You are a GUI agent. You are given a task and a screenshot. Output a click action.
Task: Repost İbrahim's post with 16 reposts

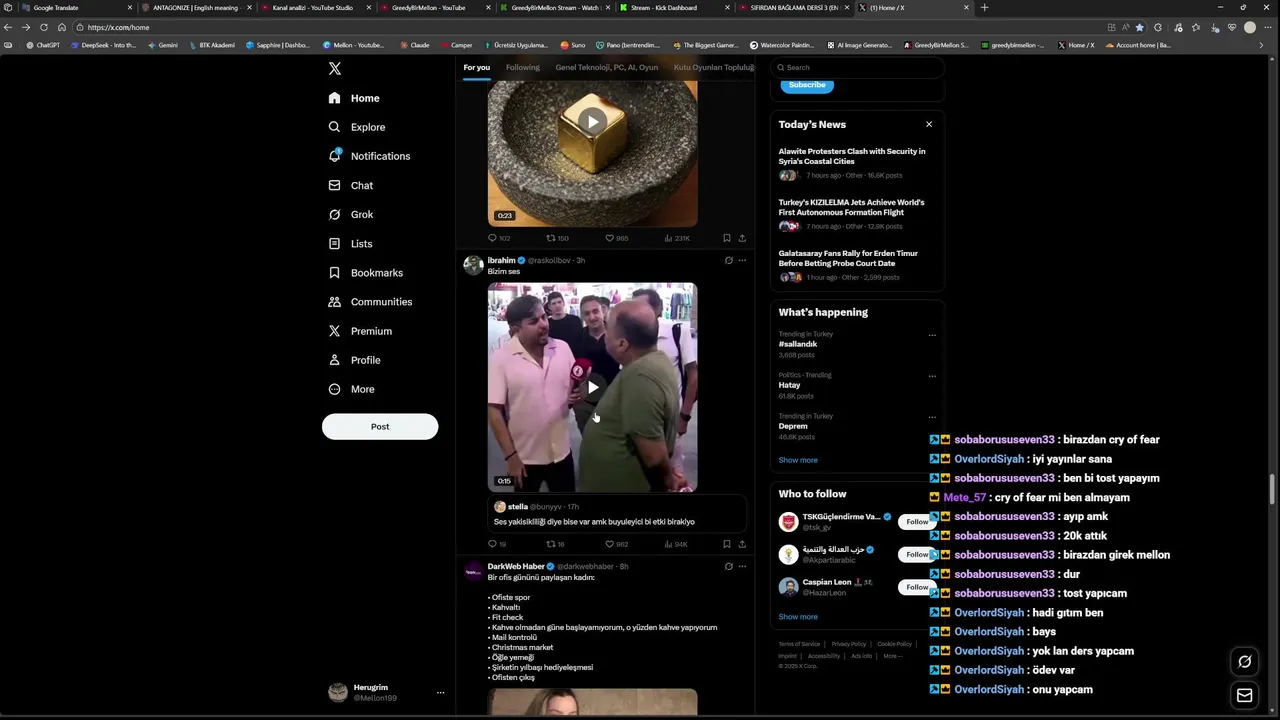point(555,544)
